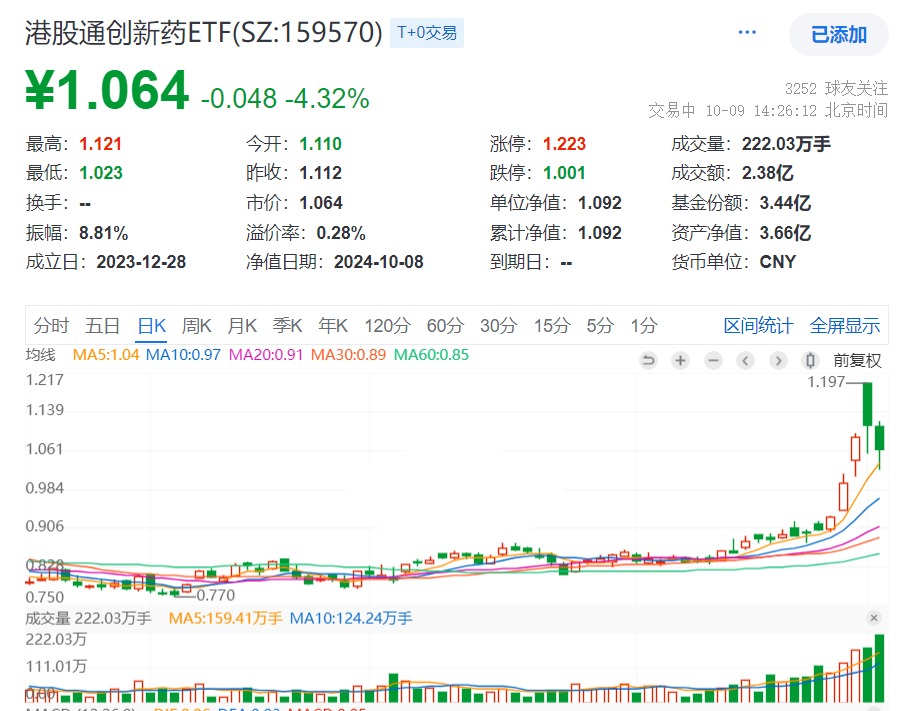This screenshot has height=711, width=905.
Task: Pan the chart to the left
Action: coord(746,361)
